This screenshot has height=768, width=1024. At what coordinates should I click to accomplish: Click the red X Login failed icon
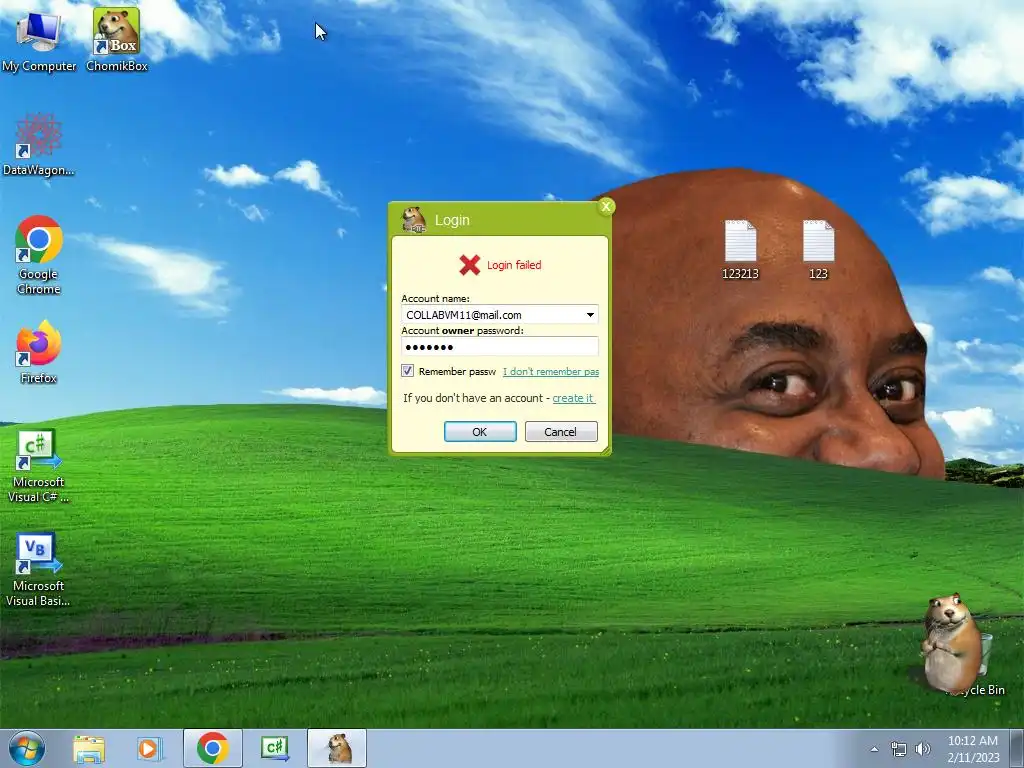(x=469, y=264)
